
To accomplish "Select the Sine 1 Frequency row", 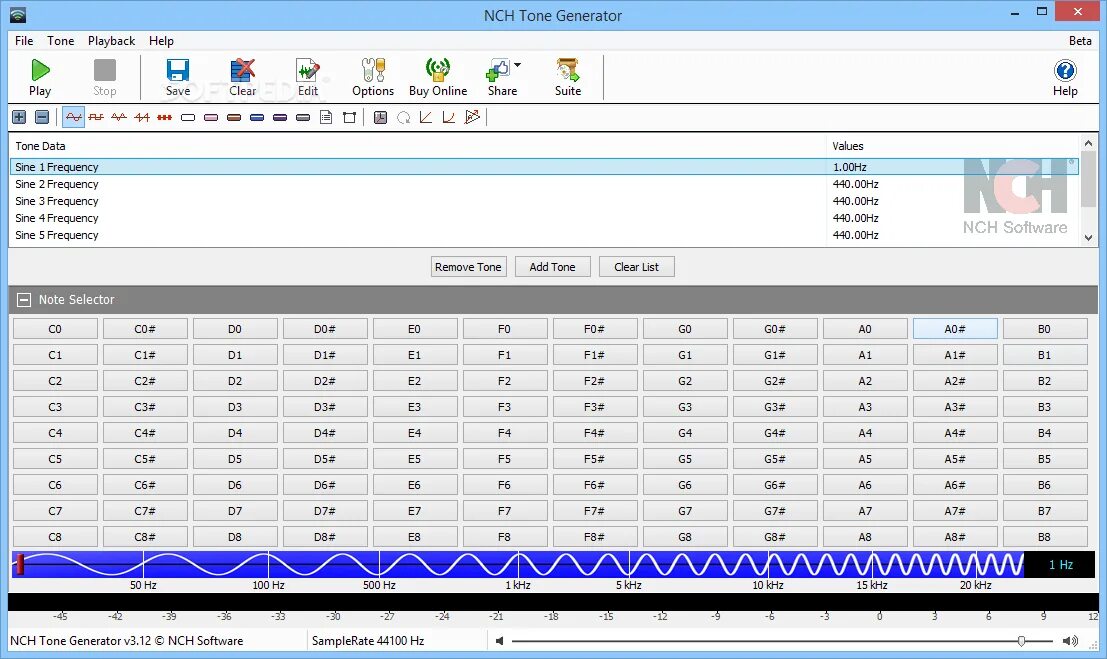I will click(544, 167).
